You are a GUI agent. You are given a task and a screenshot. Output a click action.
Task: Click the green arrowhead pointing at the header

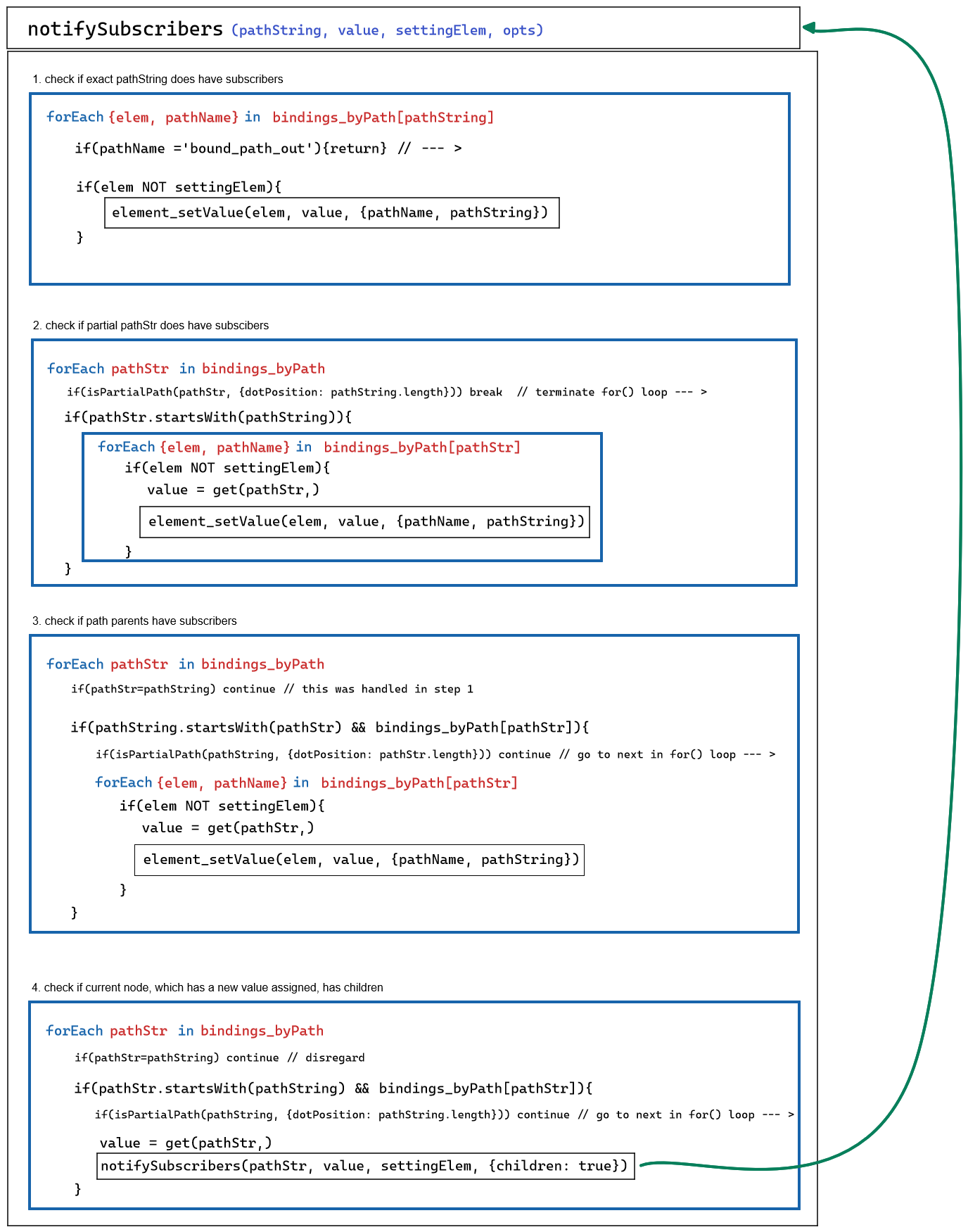[x=809, y=28]
